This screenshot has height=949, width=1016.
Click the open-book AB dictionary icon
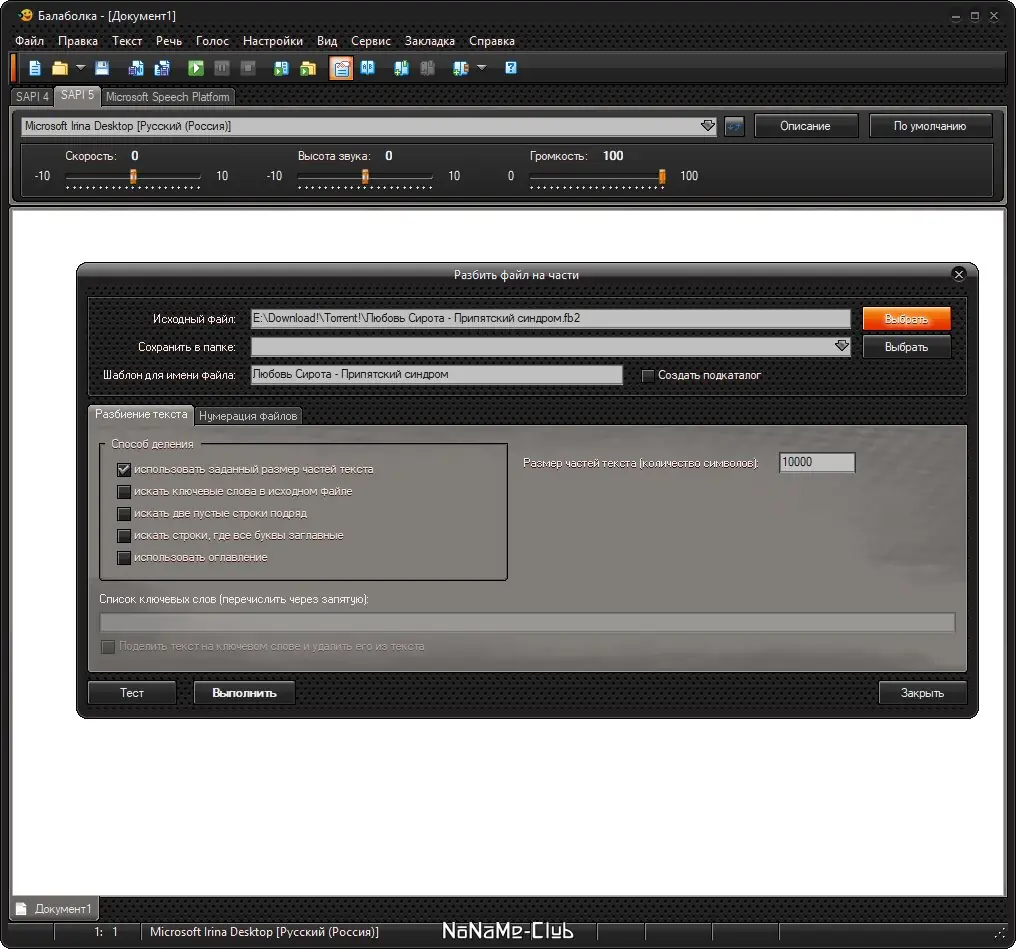pyautogui.click(x=367, y=68)
